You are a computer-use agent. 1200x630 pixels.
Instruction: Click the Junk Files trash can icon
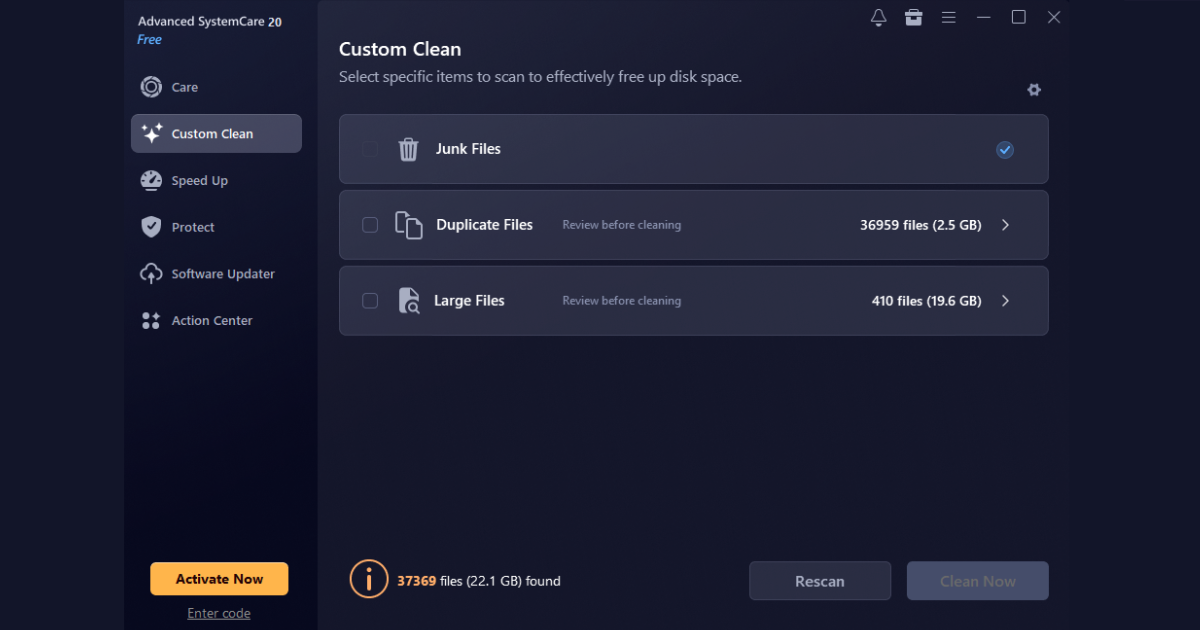click(408, 149)
